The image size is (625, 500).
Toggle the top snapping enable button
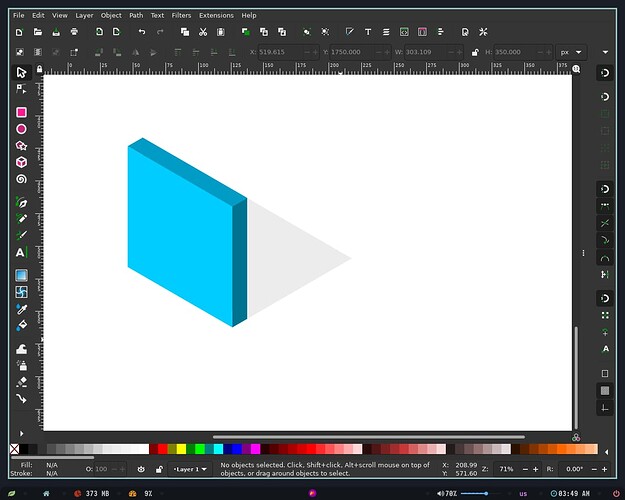[x=605, y=73]
